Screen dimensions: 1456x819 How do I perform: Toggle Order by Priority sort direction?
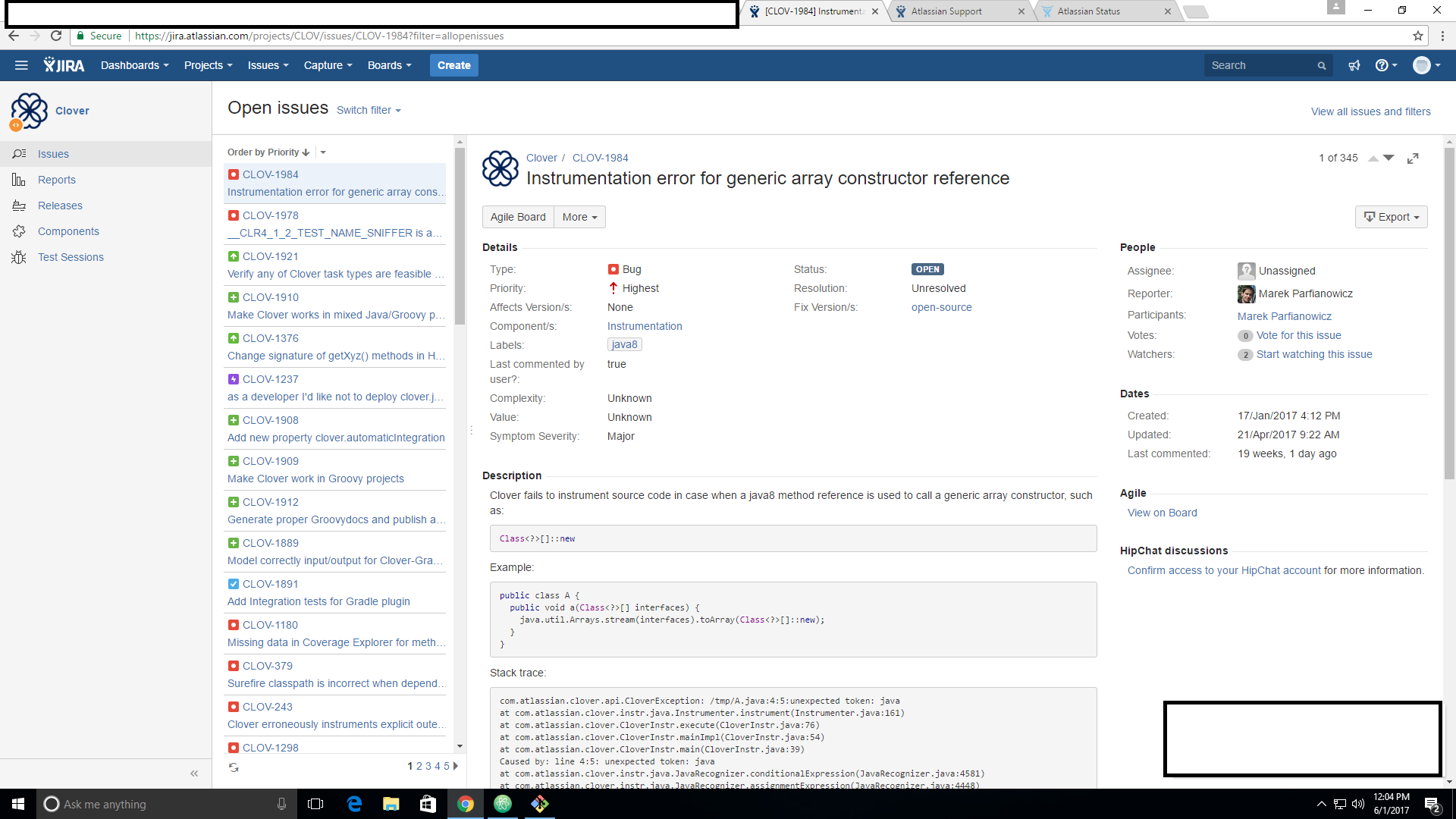coord(268,152)
